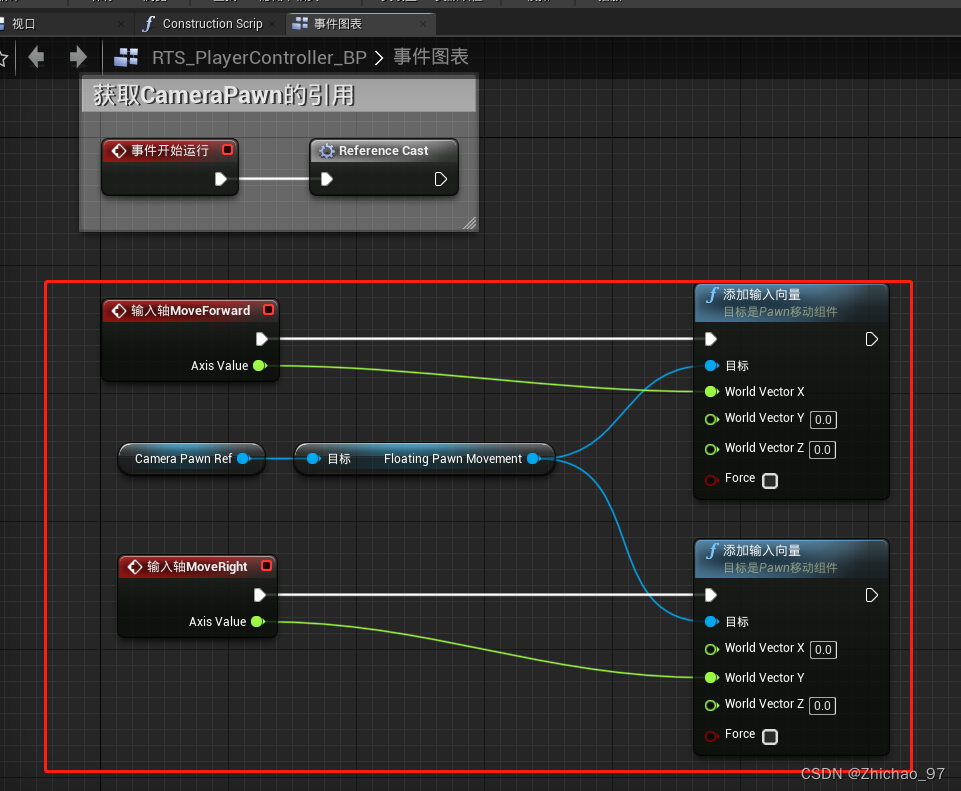This screenshot has height=791, width=961.
Task: Toggle red state indicator on 输入轴MoveForward node
Action: [x=267, y=311]
